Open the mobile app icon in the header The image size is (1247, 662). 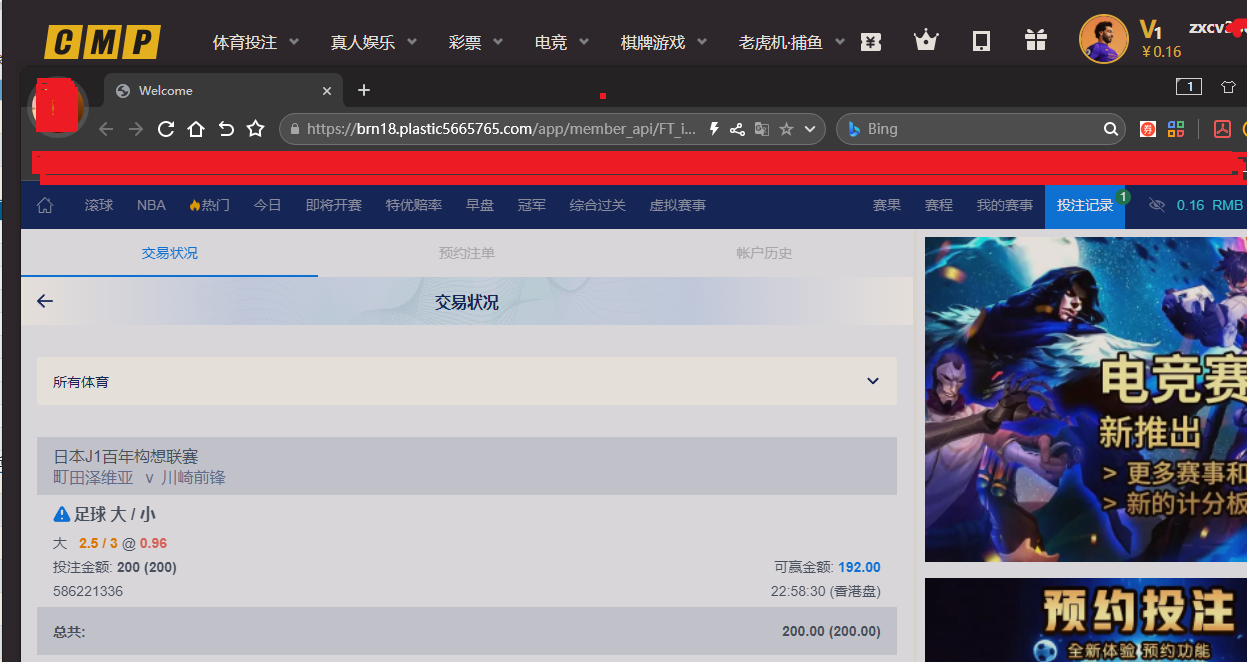tap(980, 40)
